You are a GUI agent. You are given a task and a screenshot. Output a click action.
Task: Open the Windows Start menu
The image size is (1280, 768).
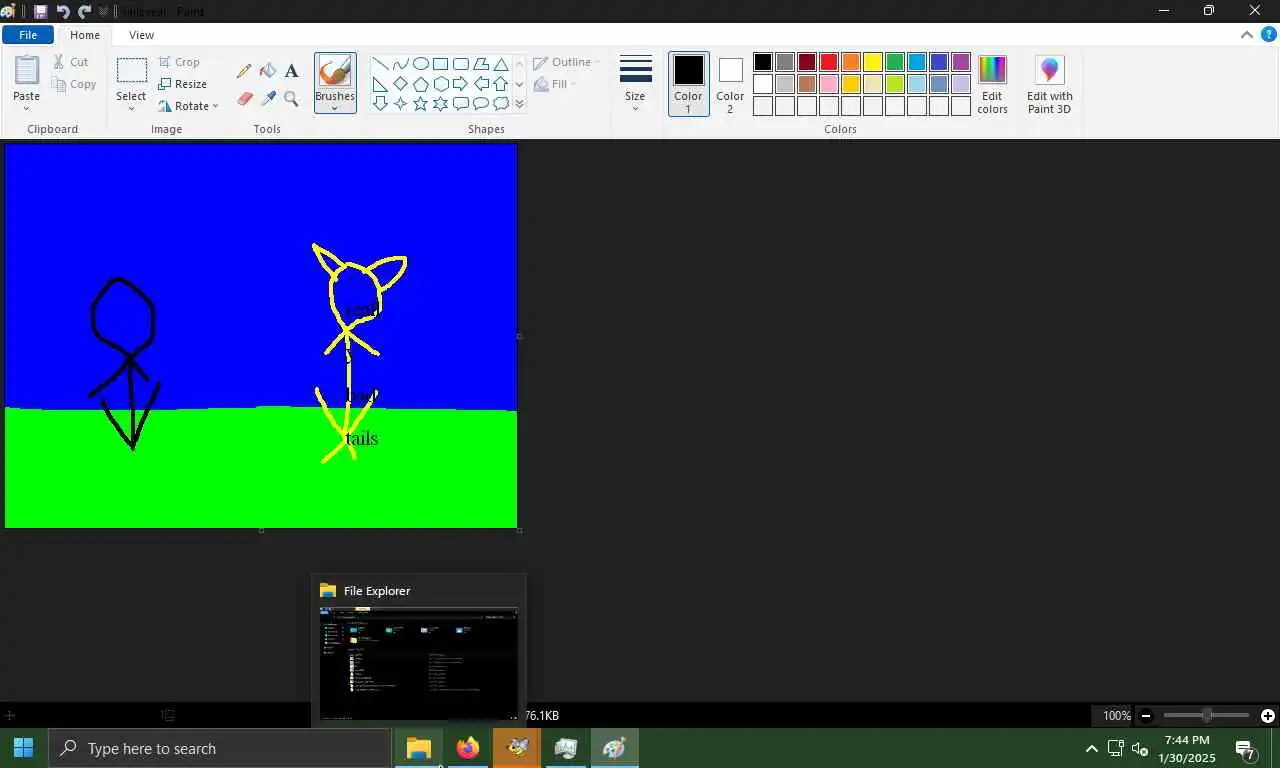[x=23, y=748]
